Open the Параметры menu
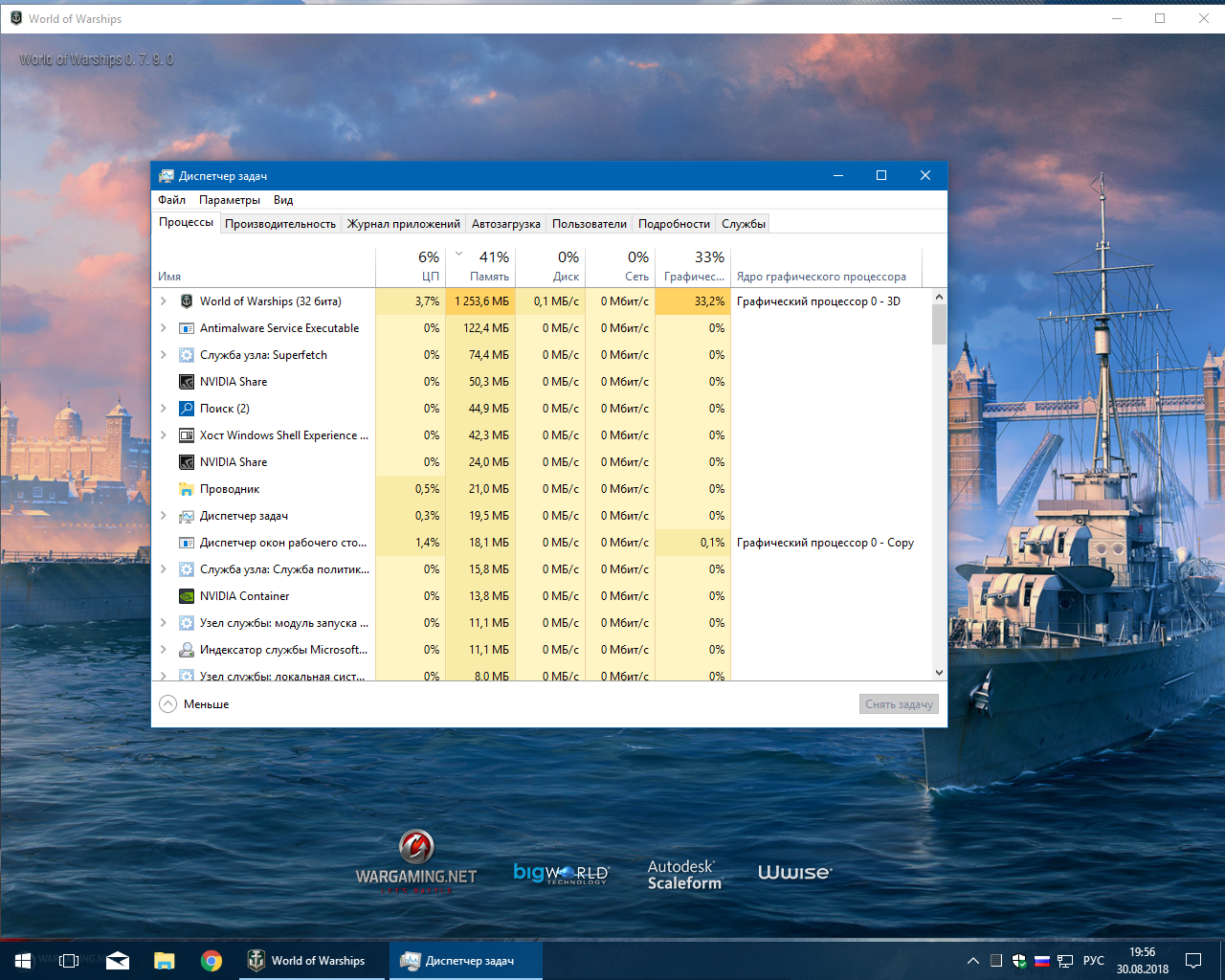The image size is (1225, 980). (230, 200)
